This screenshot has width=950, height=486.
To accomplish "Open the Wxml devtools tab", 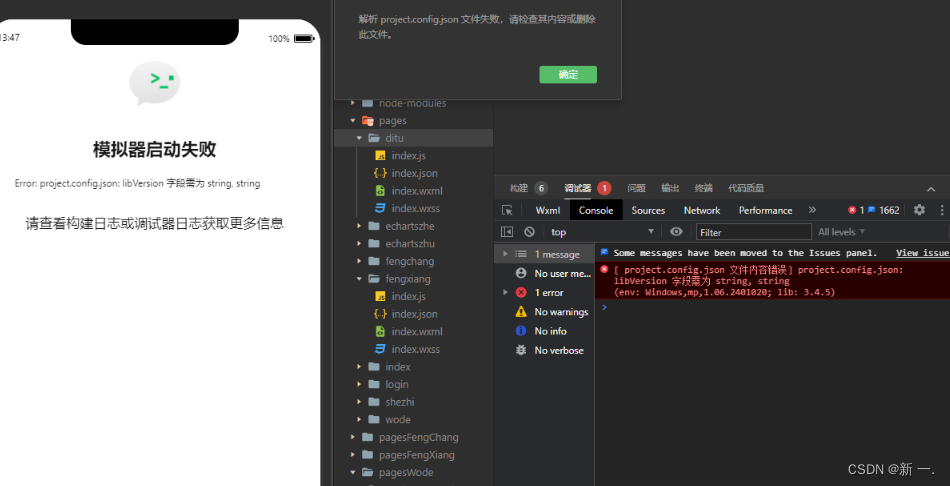I will 548,210.
